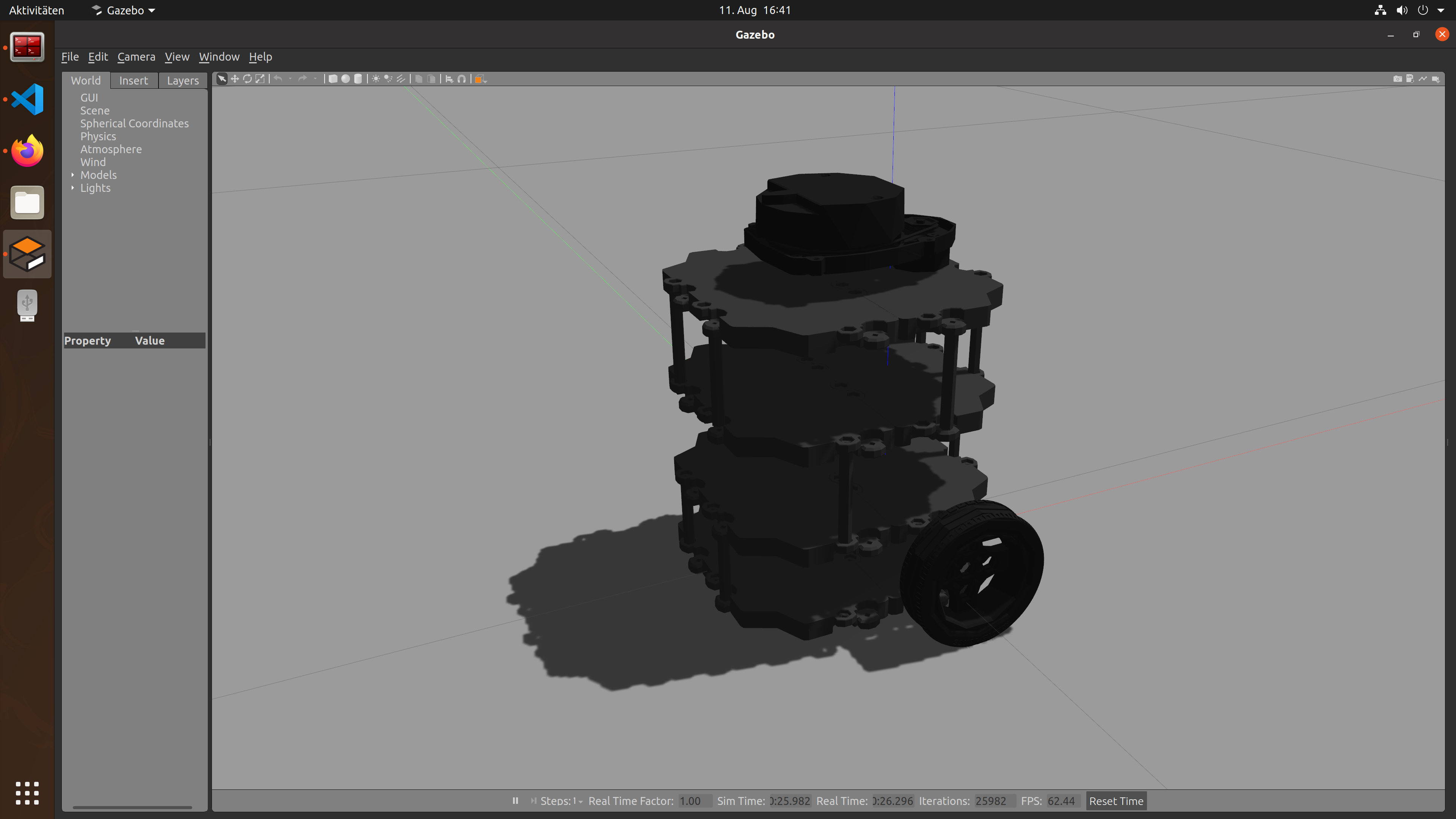The width and height of the screenshot is (1456, 819).
Task: Take a screenshot with camera icon
Action: [1397, 79]
